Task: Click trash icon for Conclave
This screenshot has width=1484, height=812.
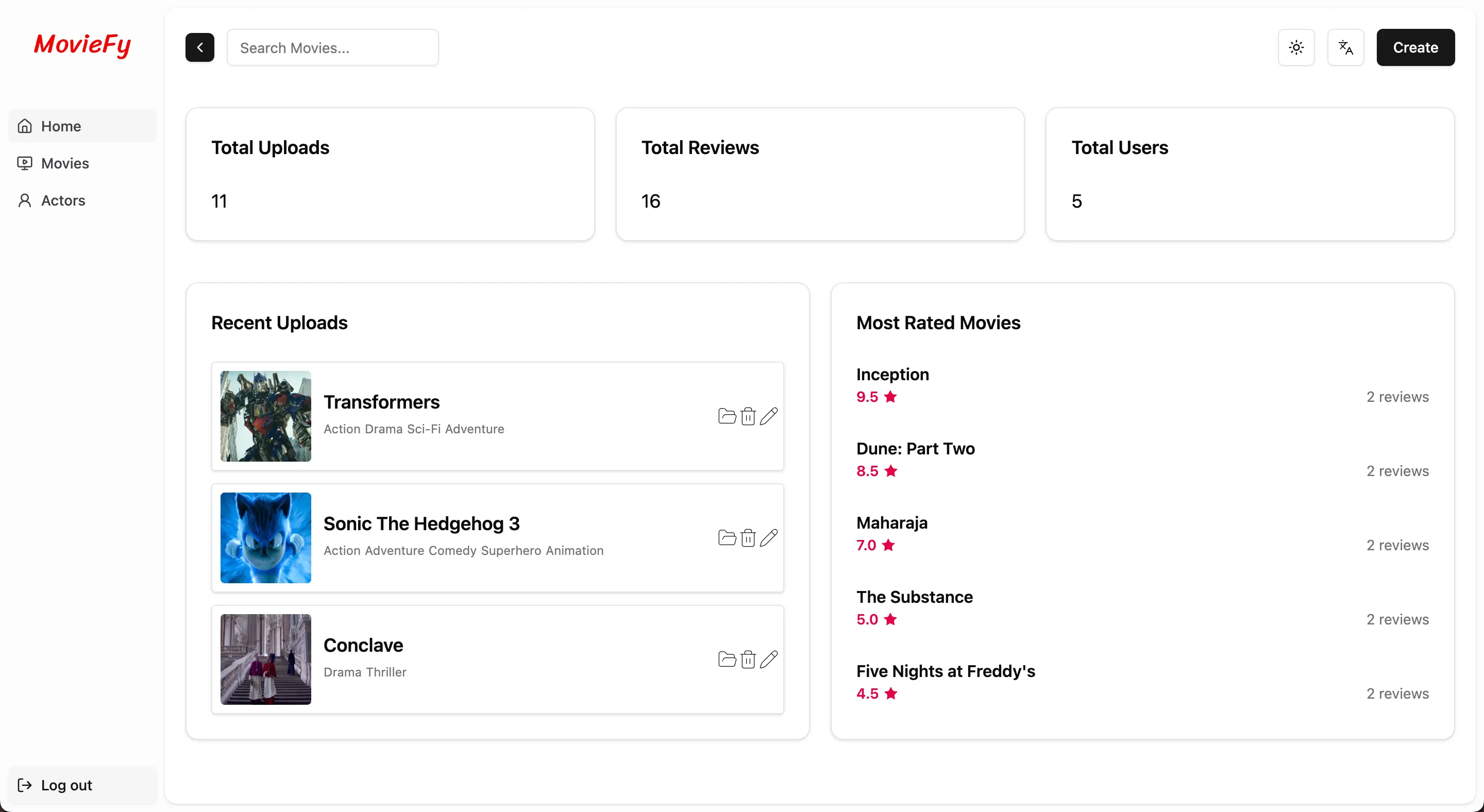Action: coord(748,659)
